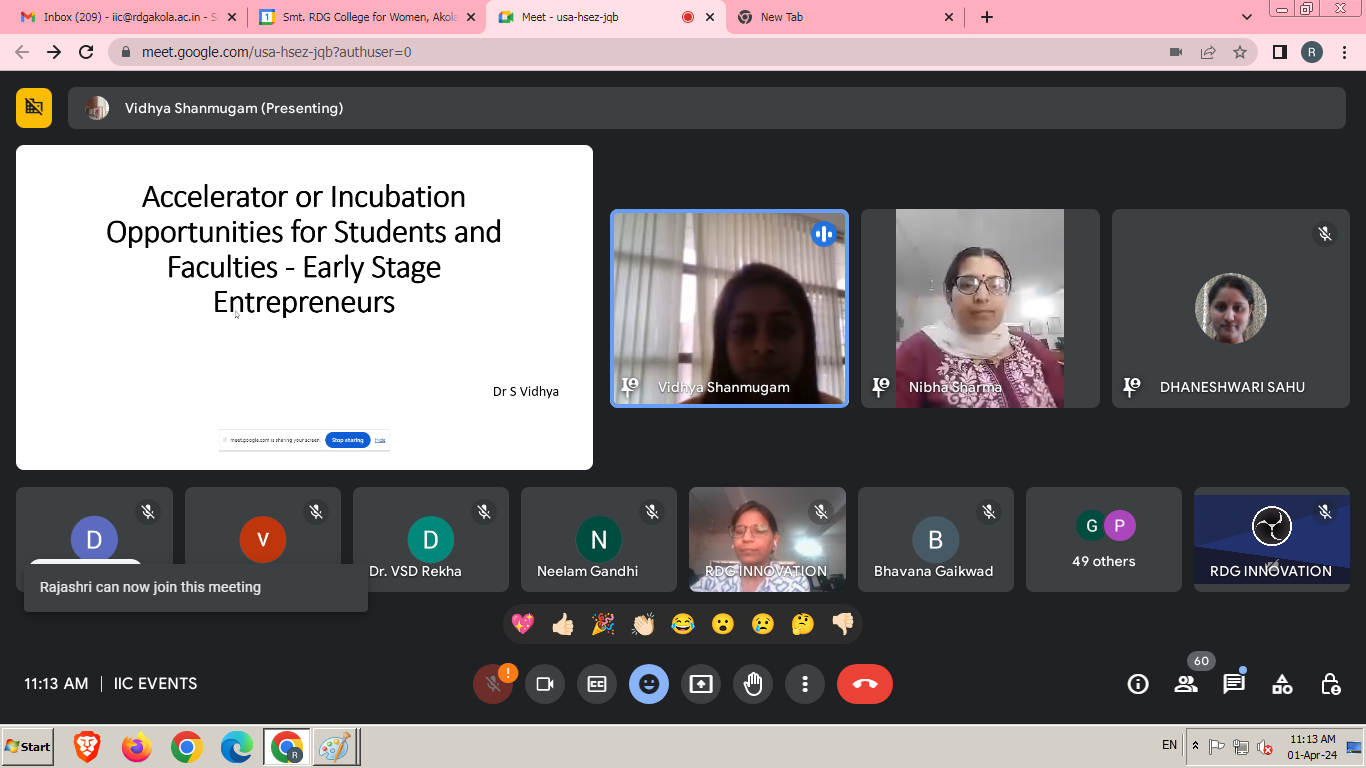Click Bhavana Gaikwad's participant tile
Image resolution: width=1366 pixels, height=768 pixels.
pos(936,539)
